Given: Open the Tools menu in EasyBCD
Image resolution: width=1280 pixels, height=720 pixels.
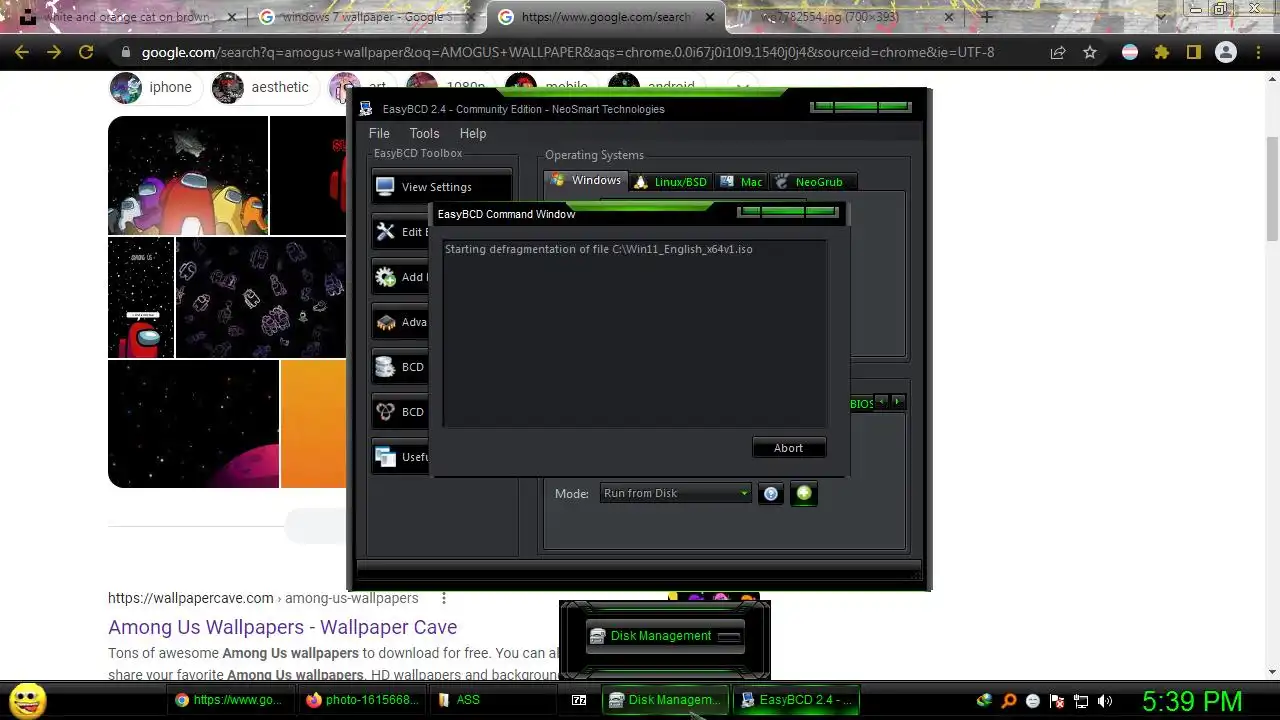Looking at the screenshot, I should point(424,133).
